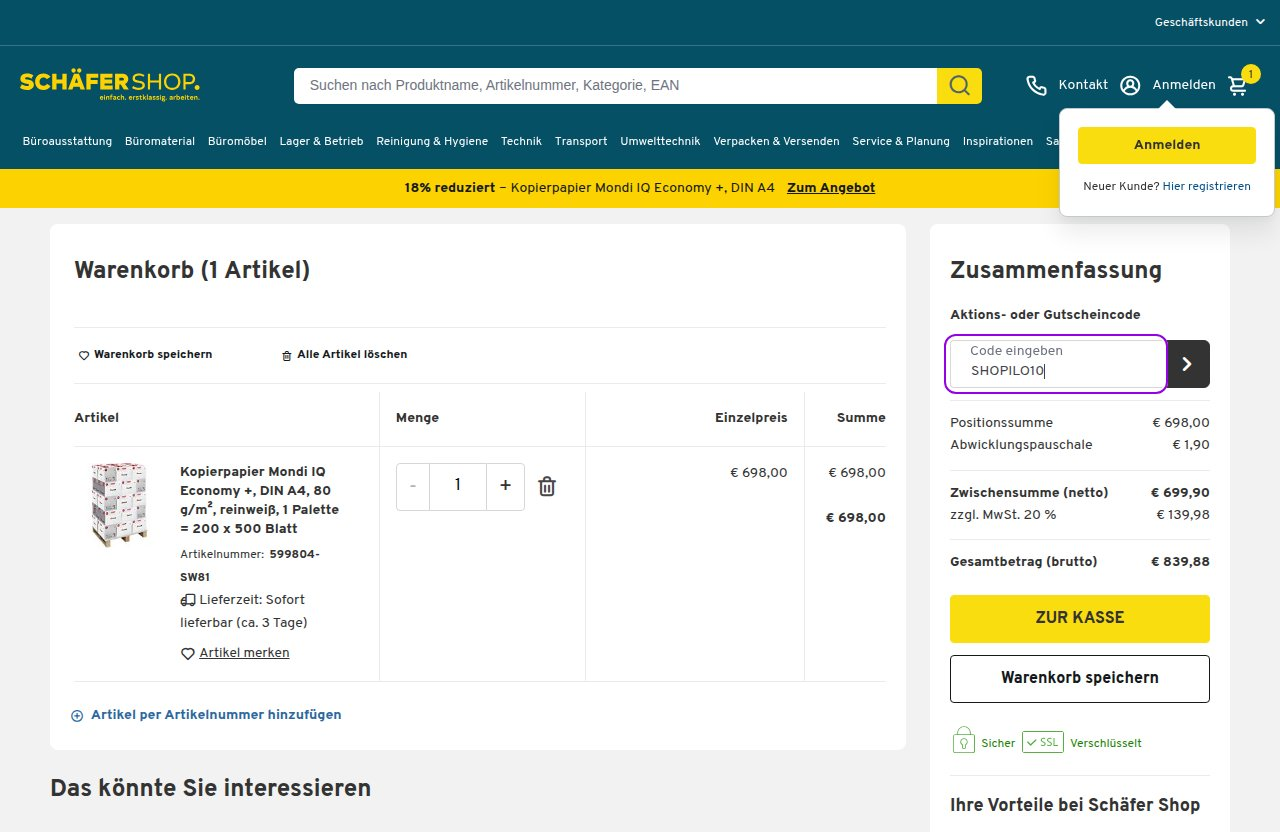Click the search magnifier button
The image size is (1280, 832).
click(959, 86)
